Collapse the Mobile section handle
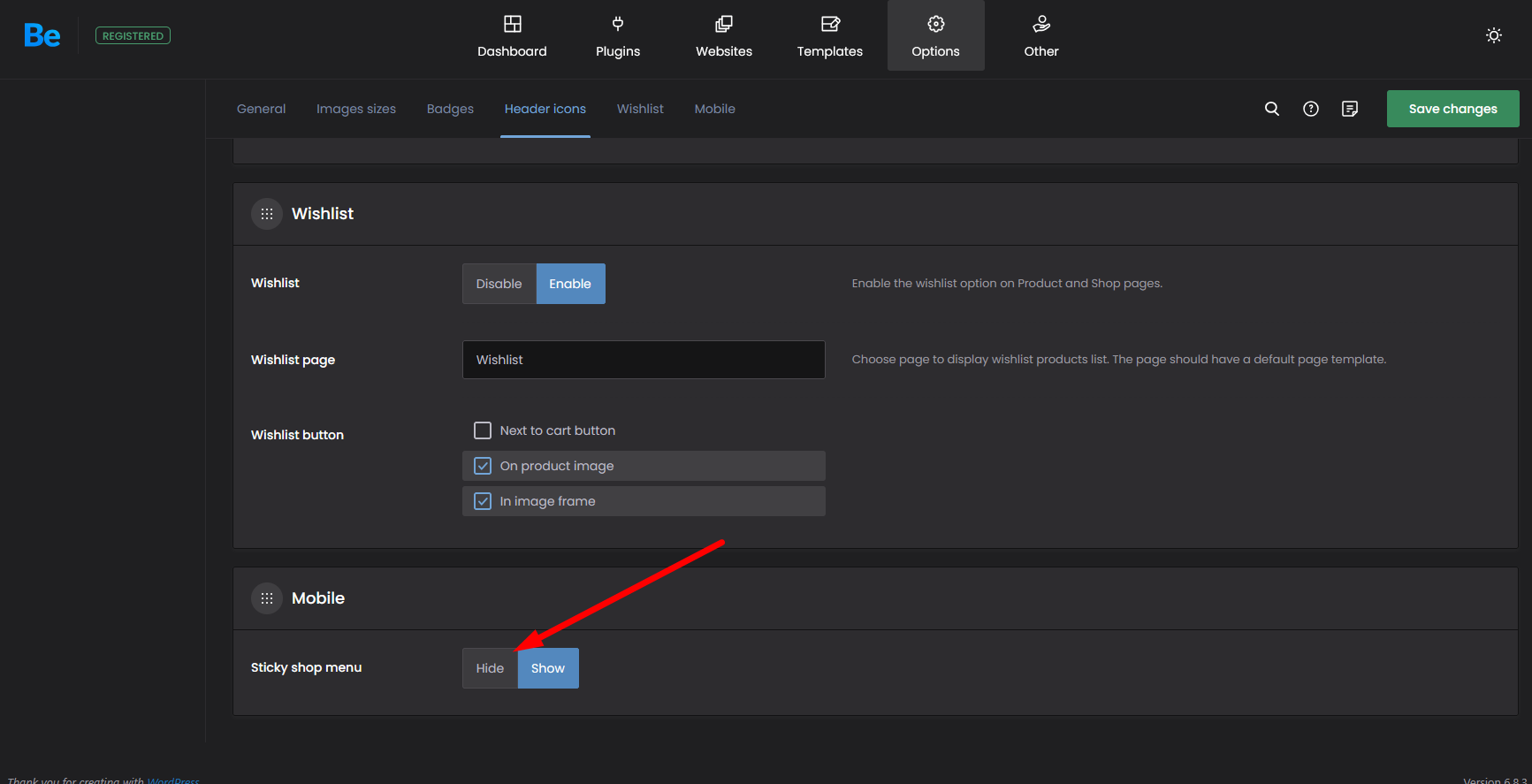The width and height of the screenshot is (1532, 784). coord(267,598)
